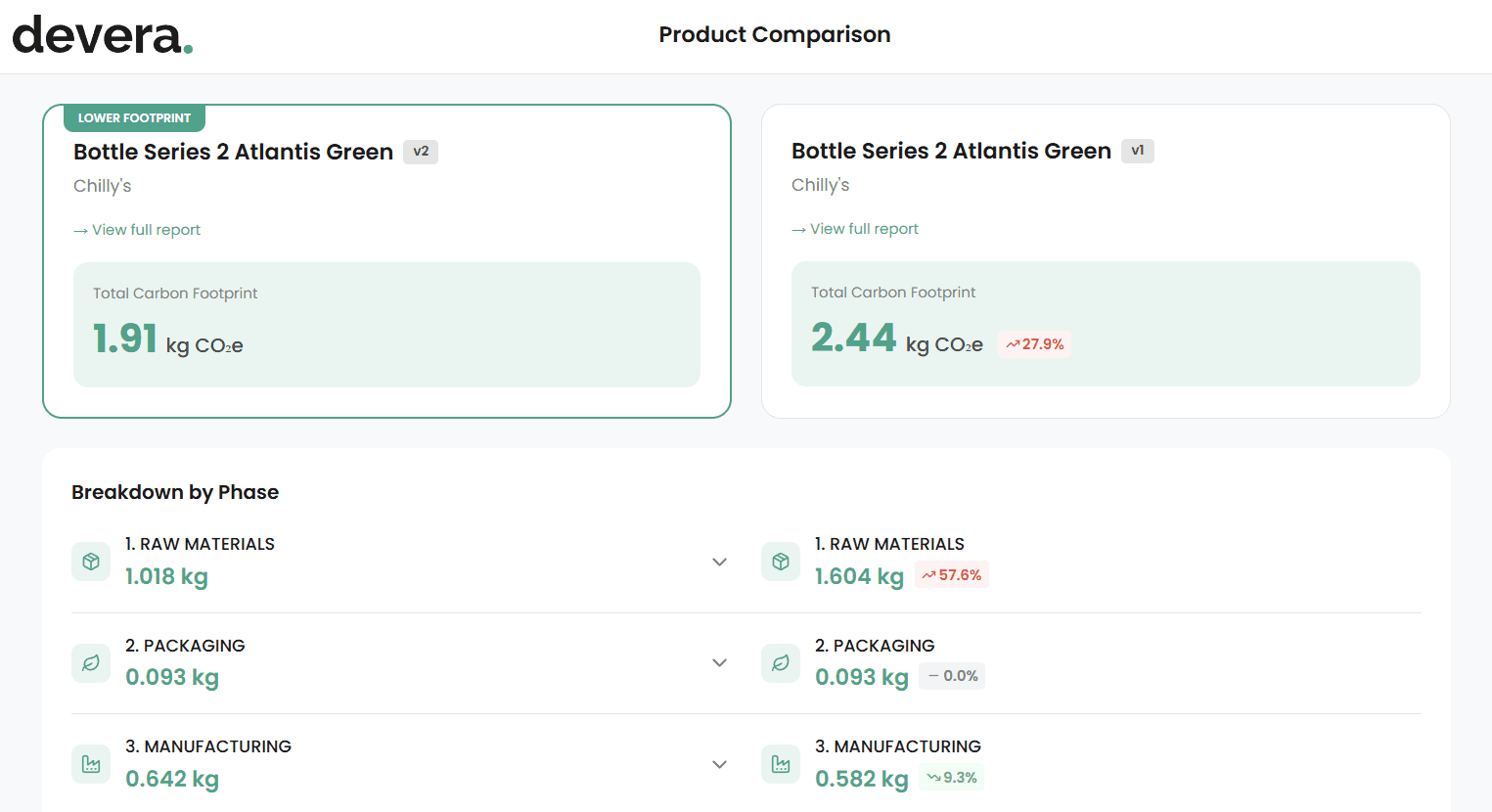Click the Manufacturing factory icon on v2 side
The width and height of the screenshot is (1492, 812).
coord(90,763)
